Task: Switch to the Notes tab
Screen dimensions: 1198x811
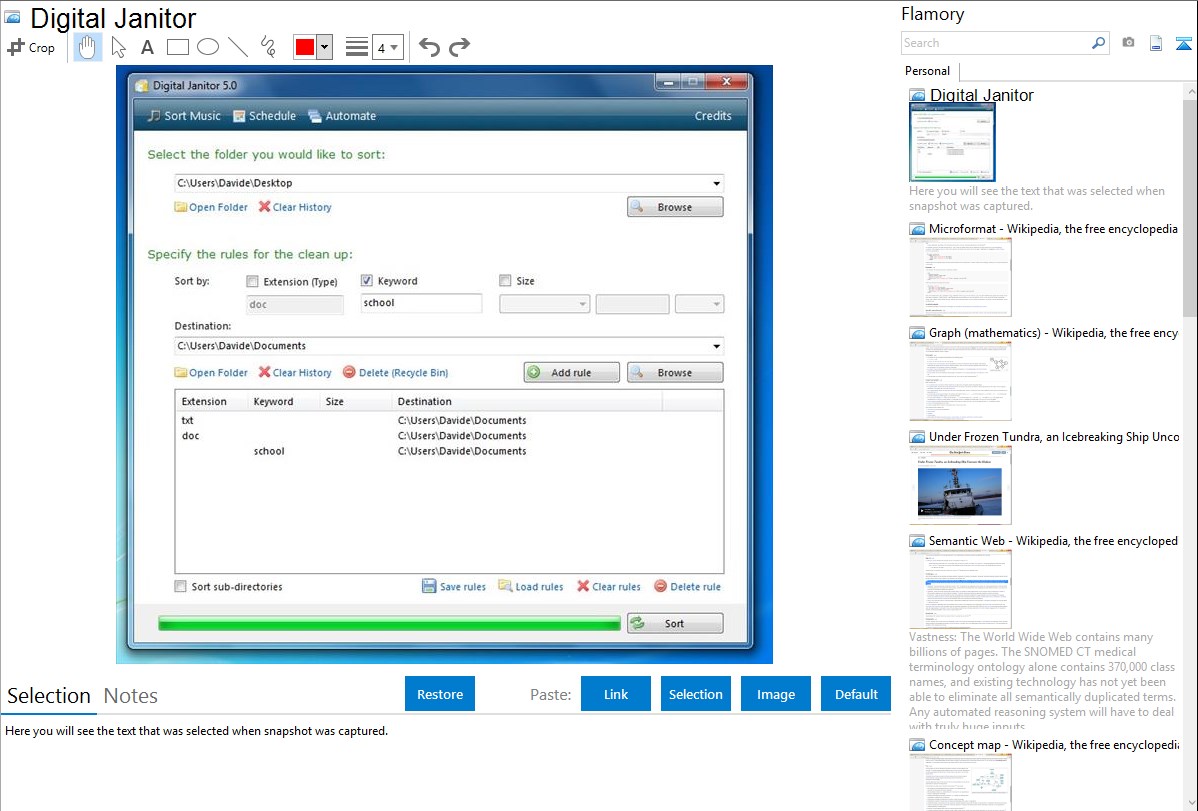Action: [x=131, y=696]
